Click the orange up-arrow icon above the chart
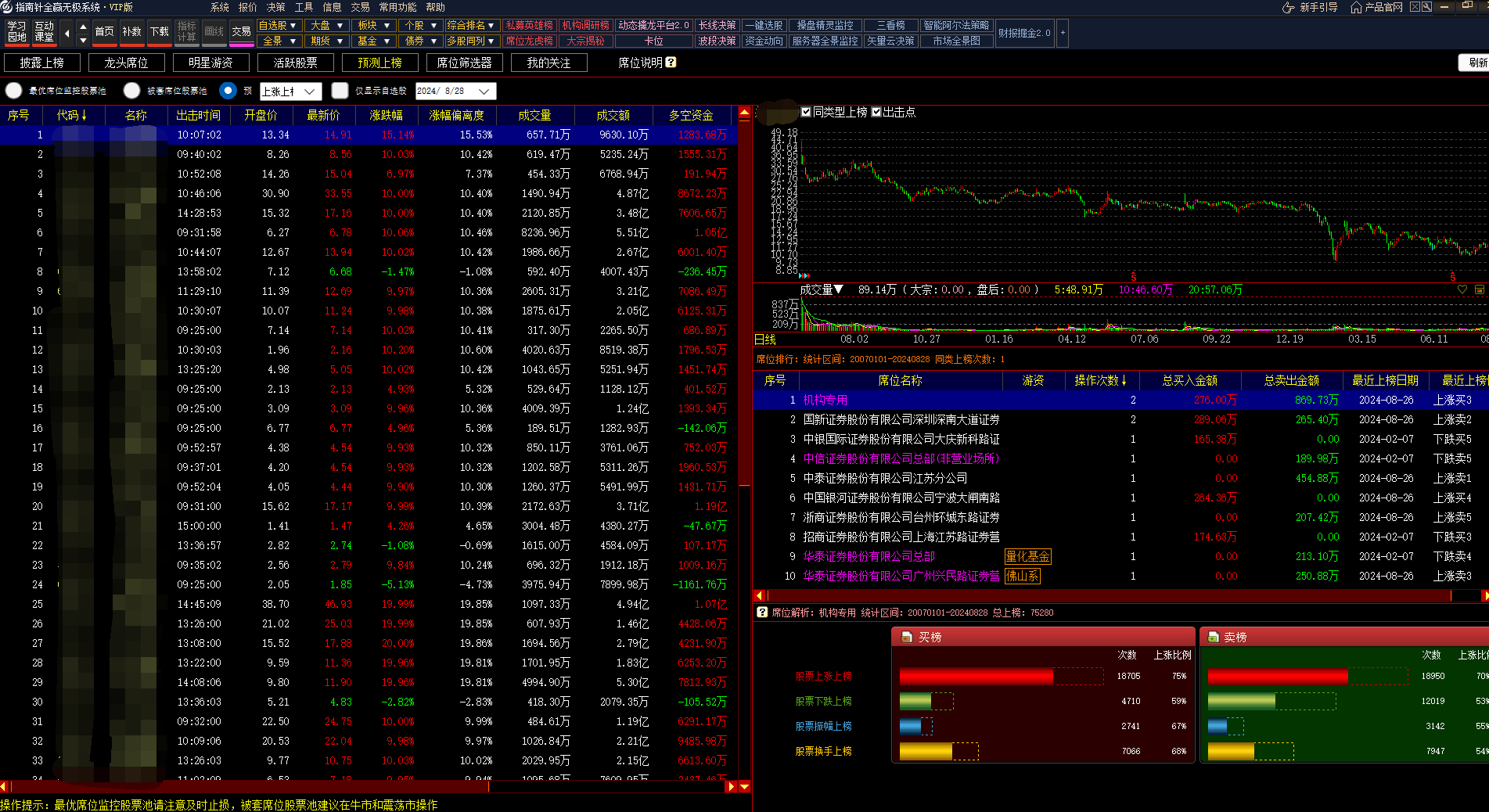1489x812 pixels. pyautogui.click(x=744, y=113)
